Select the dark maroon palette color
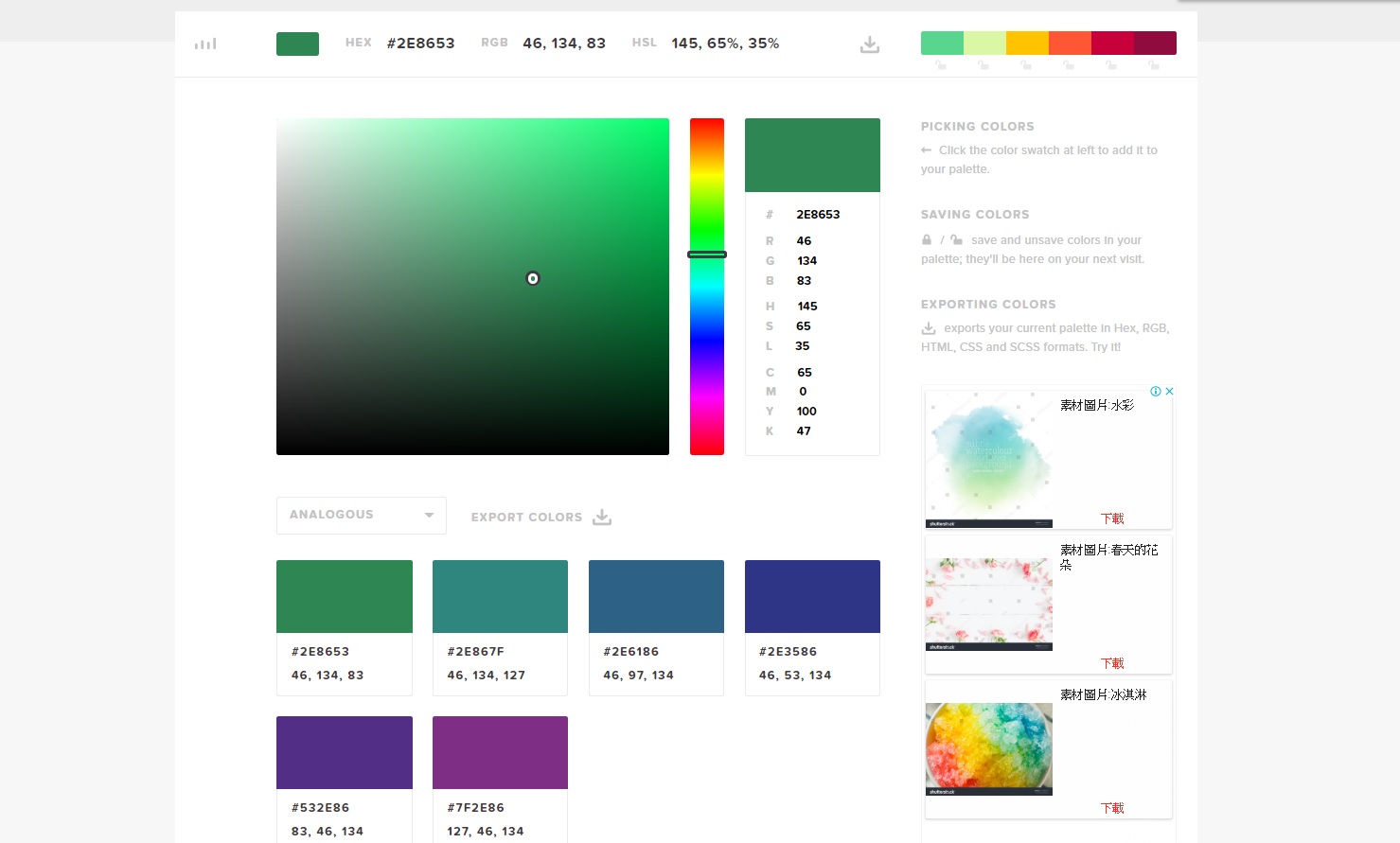The image size is (1400, 843). tap(1155, 43)
